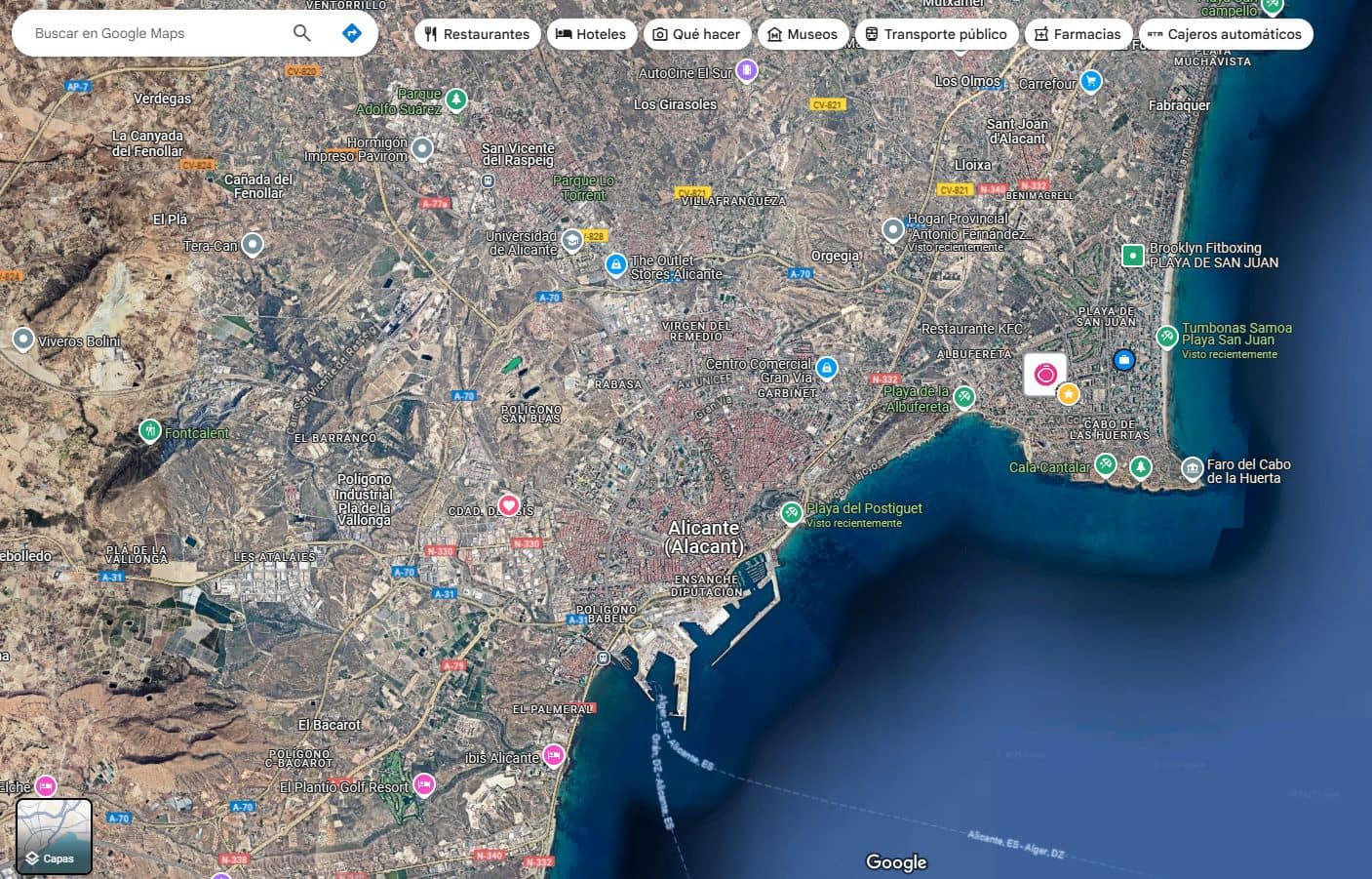Select the Cajeros automáticos category chip

1226,33
